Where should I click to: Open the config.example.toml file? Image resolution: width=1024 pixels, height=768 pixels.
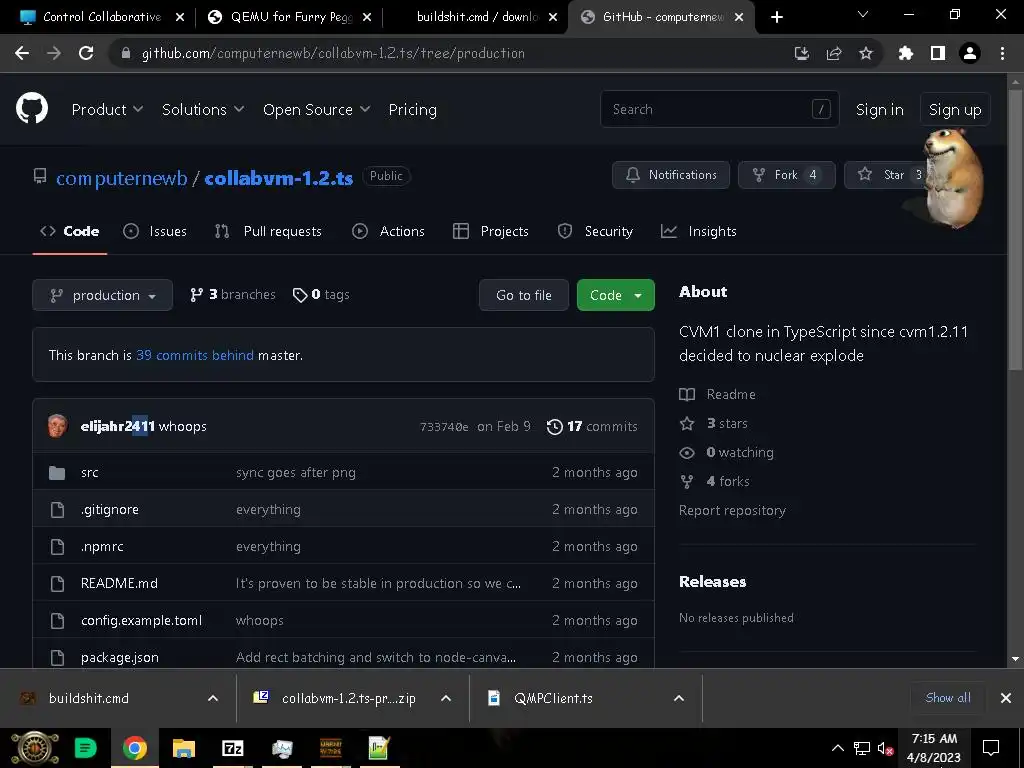(141, 620)
